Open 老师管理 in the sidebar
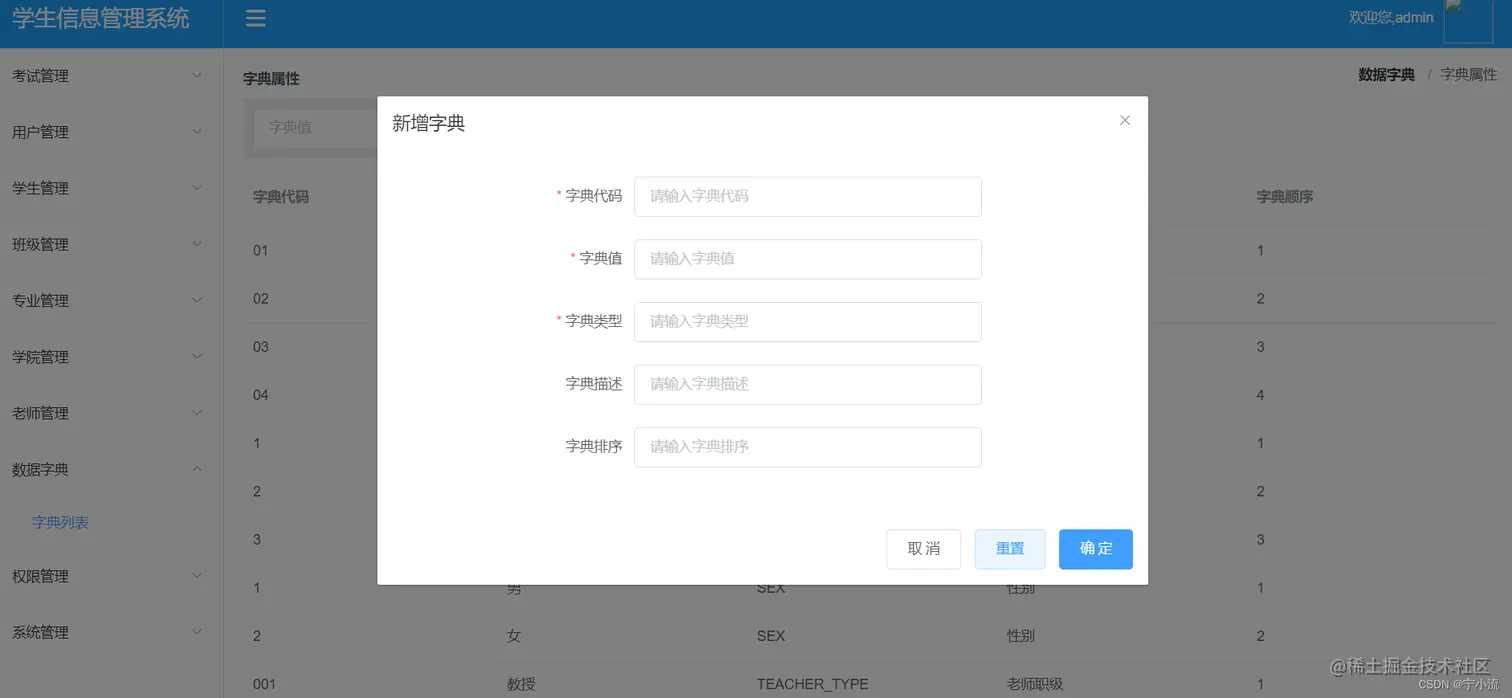The width and height of the screenshot is (1512, 698). 111,412
